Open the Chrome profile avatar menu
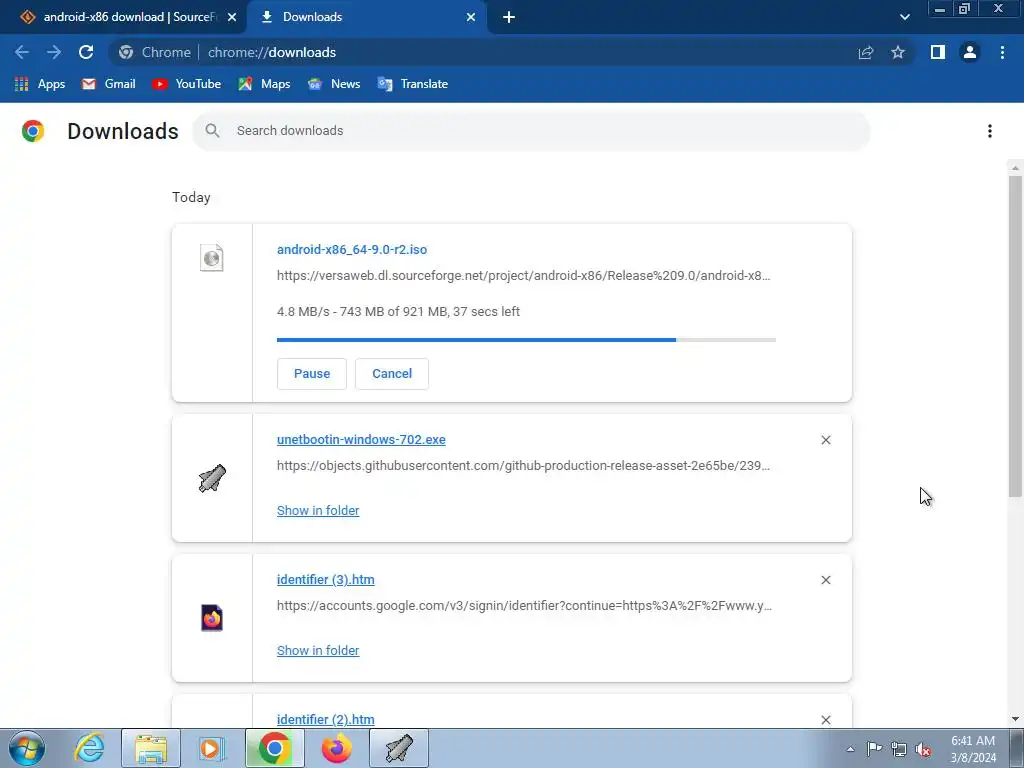 [970, 52]
